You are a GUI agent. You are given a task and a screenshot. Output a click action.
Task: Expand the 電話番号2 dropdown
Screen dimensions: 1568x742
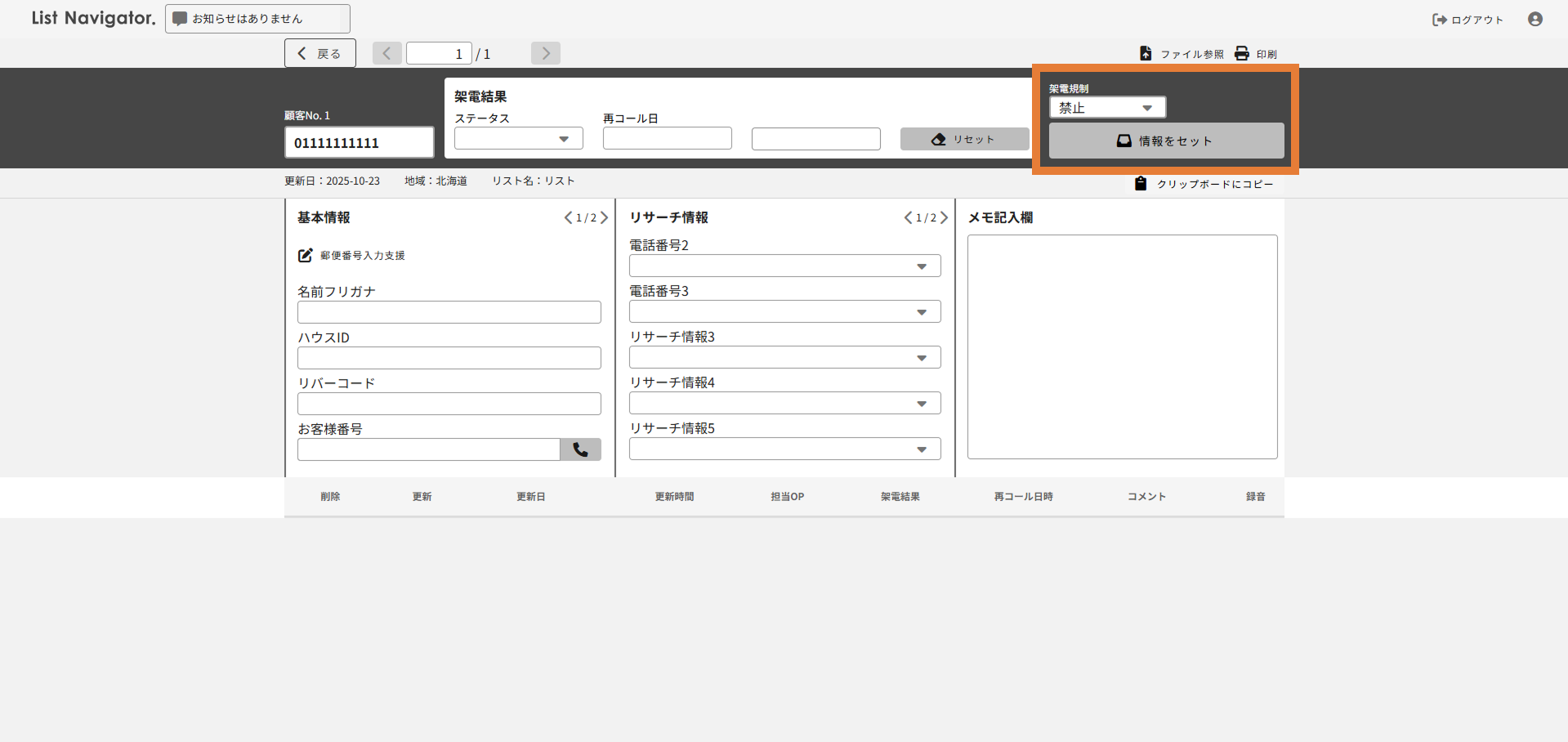[x=784, y=266]
